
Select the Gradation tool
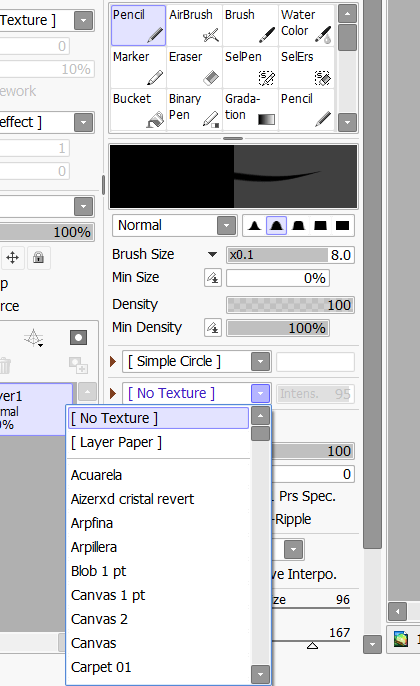tap(250, 109)
